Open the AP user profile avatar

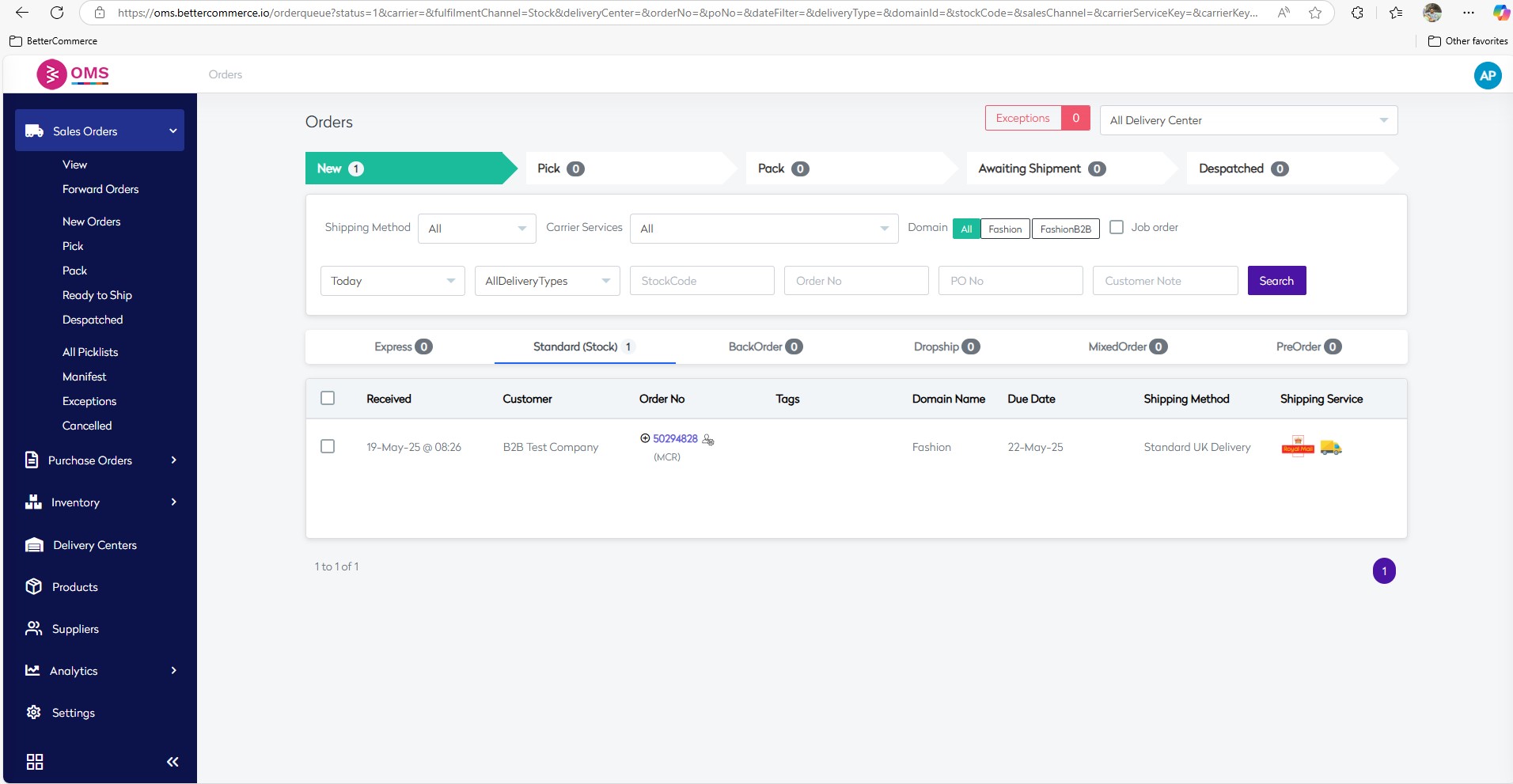tap(1487, 75)
